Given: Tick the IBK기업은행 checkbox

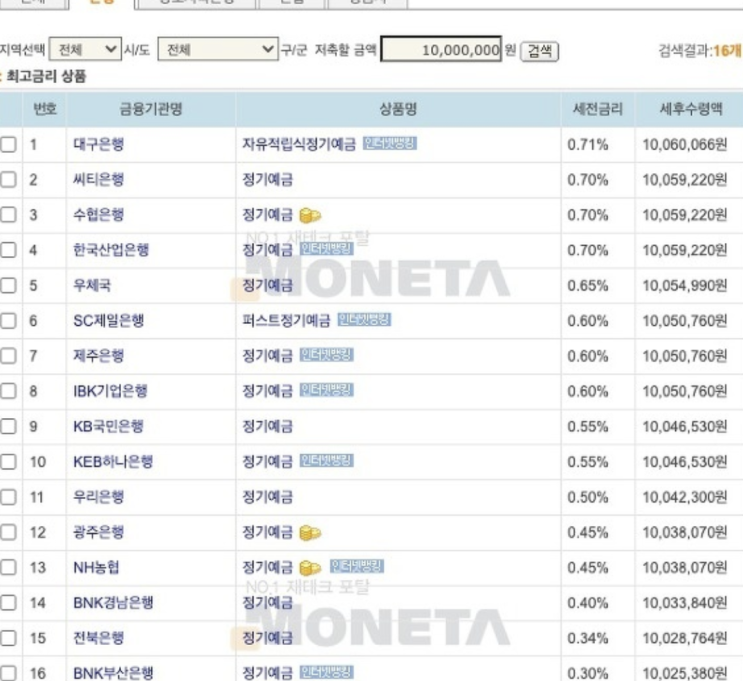Looking at the screenshot, I should 8,391.
